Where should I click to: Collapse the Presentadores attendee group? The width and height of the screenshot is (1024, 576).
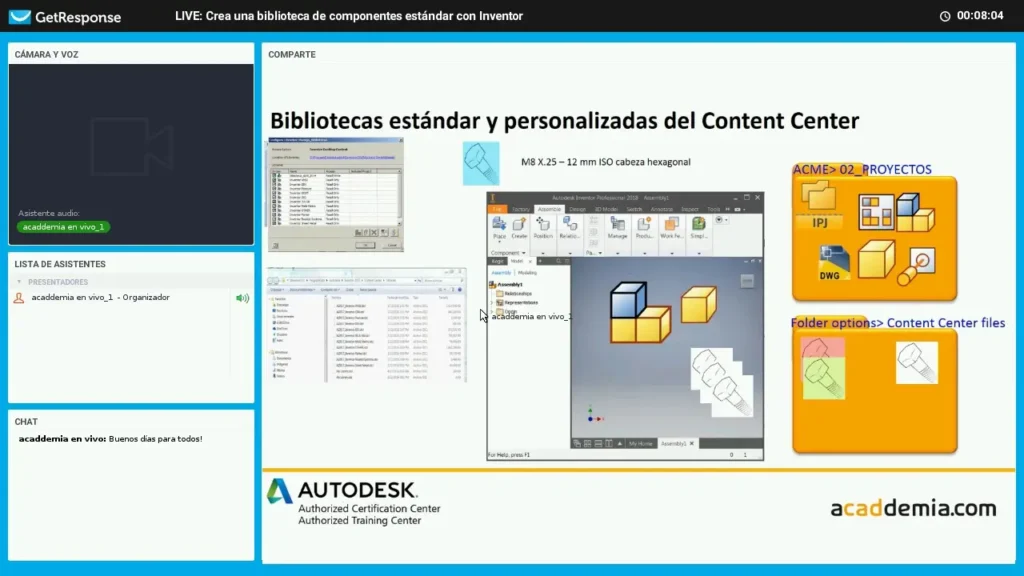click(17, 282)
